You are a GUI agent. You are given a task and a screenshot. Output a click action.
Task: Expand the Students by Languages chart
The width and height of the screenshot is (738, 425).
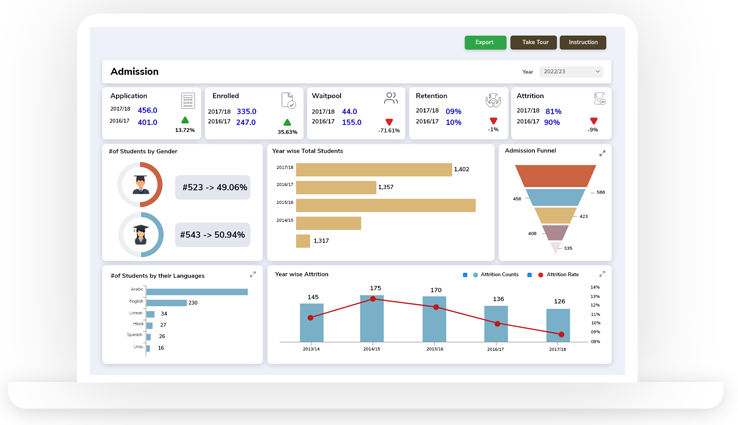coord(253,274)
